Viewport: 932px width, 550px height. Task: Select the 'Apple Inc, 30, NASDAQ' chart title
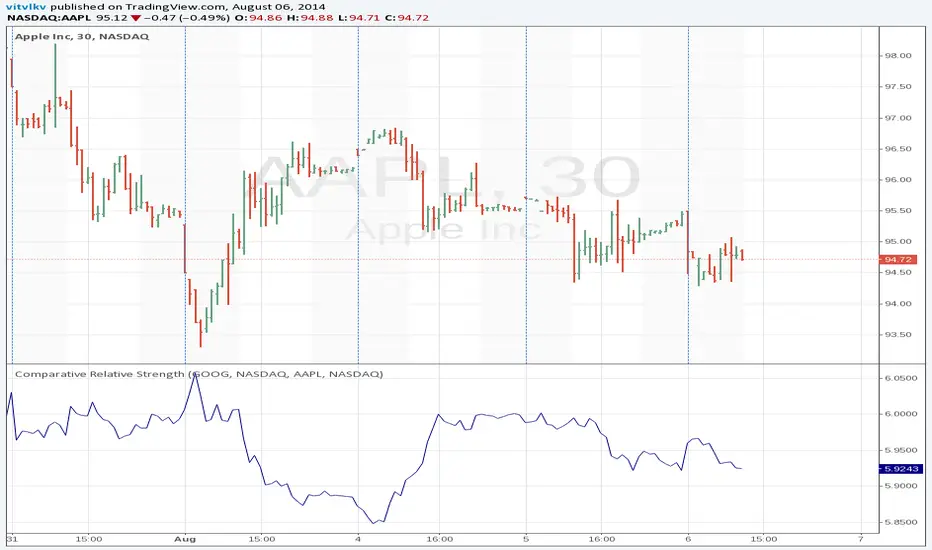[x=82, y=36]
